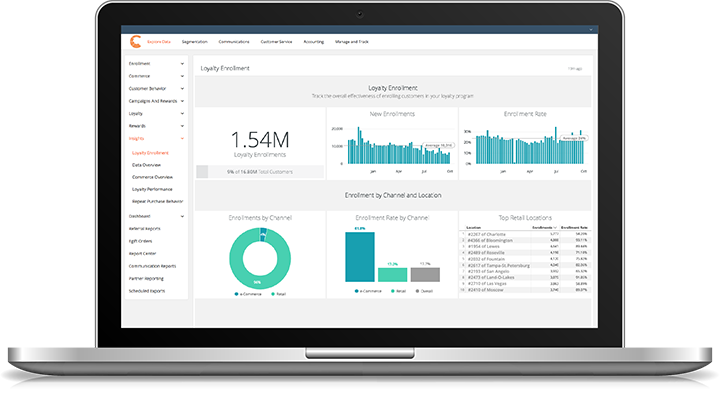The width and height of the screenshot is (720, 402).
Task: Open the Explore Data tab
Action: coord(159,42)
